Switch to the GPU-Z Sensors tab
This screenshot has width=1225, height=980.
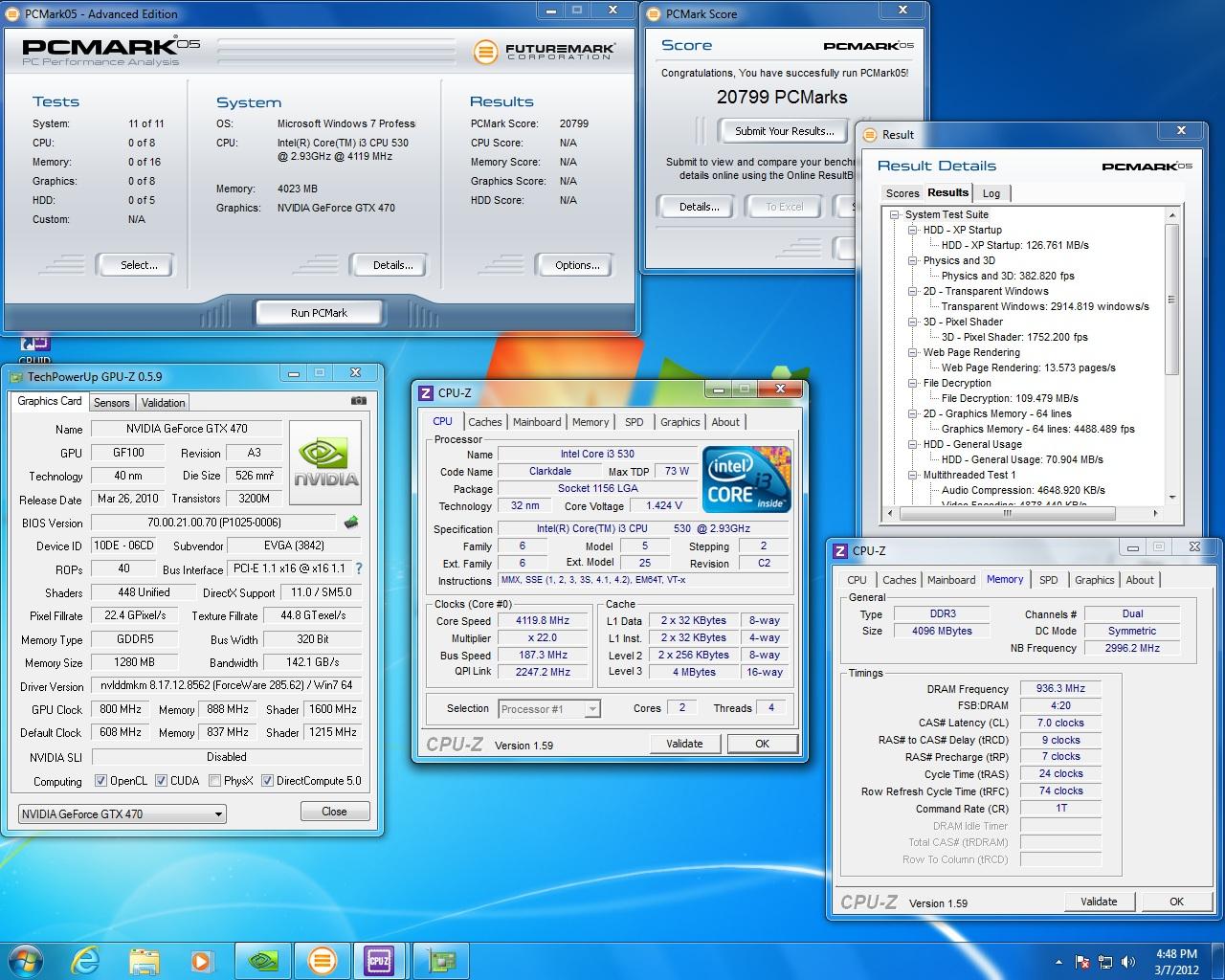[112, 403]
